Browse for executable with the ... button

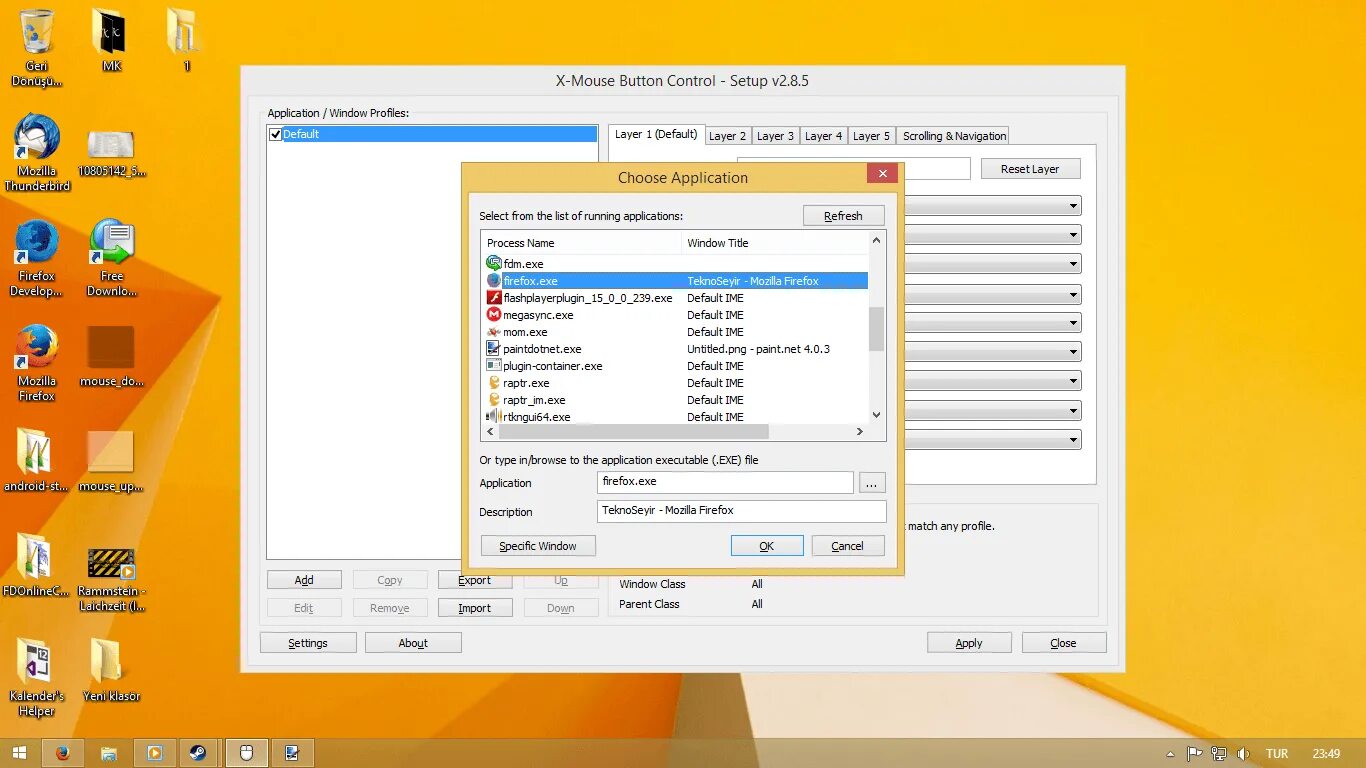coord(871,483)
